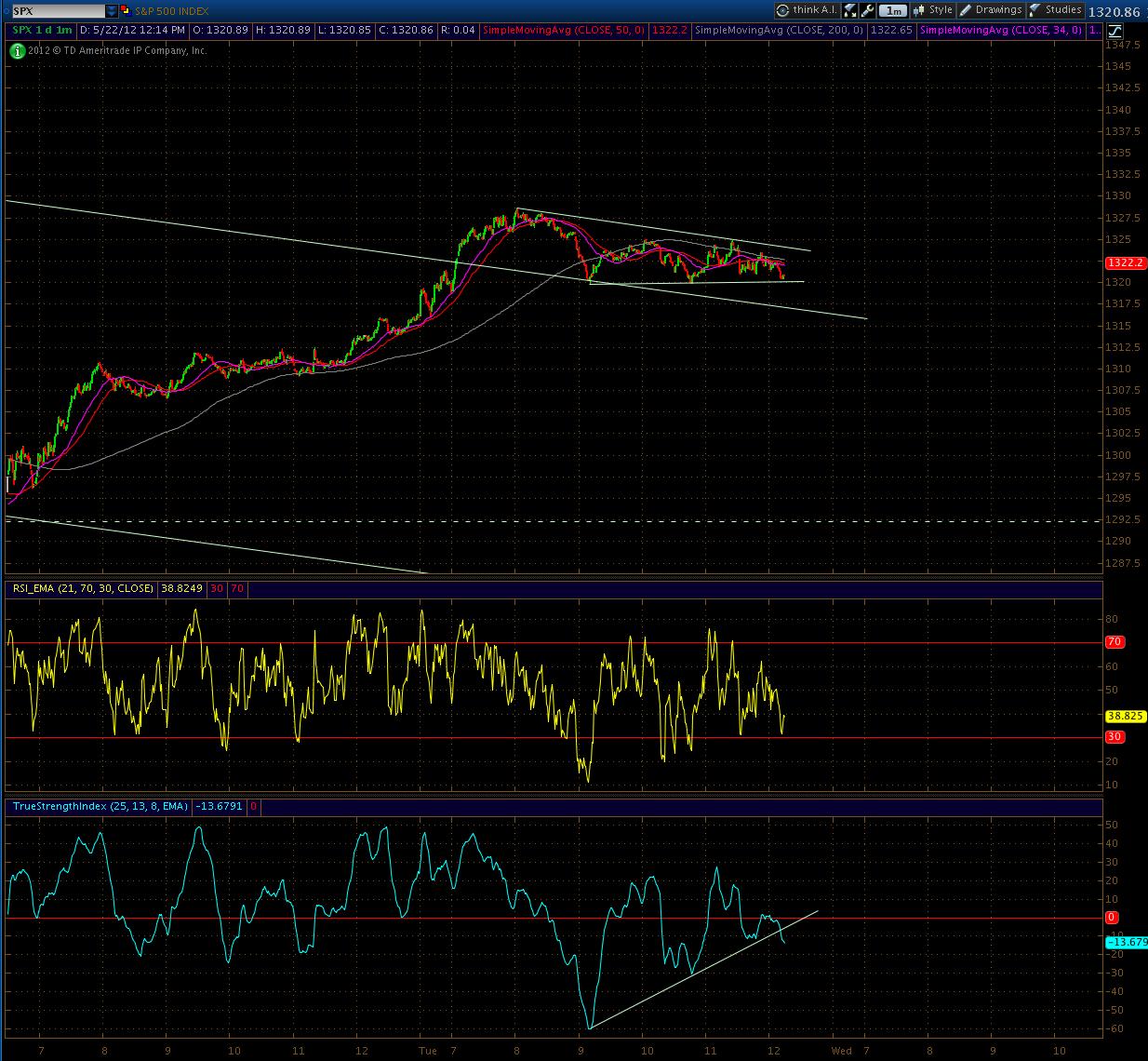1148x1061 pixels.
Task: Open the Style menu
Action: pyautogui.click(x=933, y=10)
